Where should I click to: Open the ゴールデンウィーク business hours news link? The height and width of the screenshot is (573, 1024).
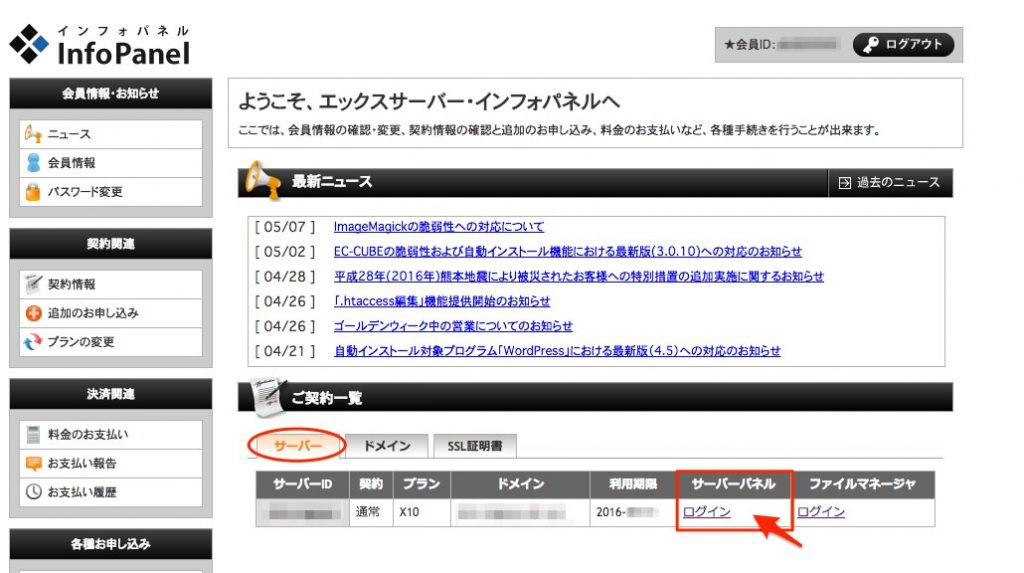click(x=453, y=326)
